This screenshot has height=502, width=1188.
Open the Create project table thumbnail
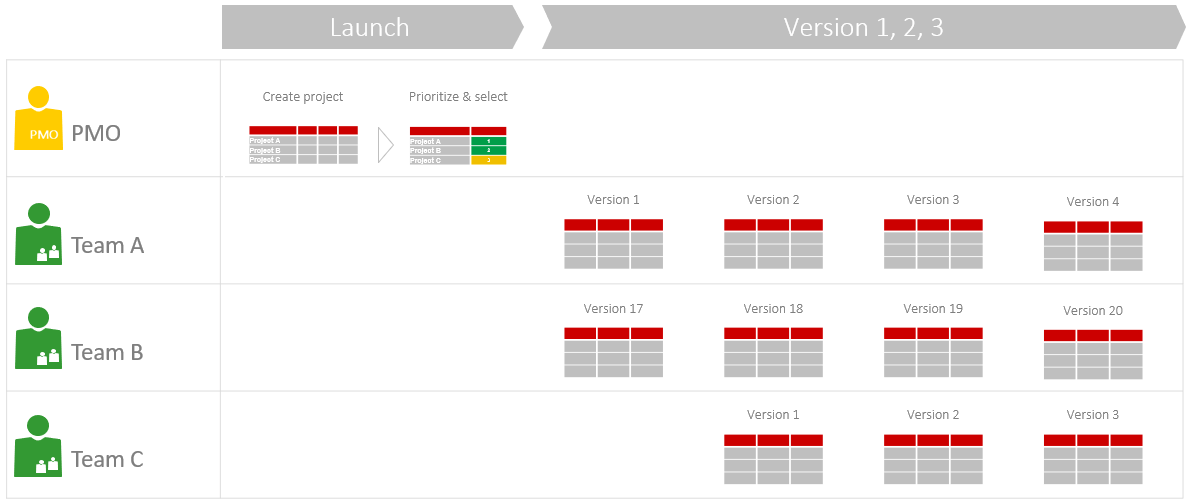pos(303,145)
